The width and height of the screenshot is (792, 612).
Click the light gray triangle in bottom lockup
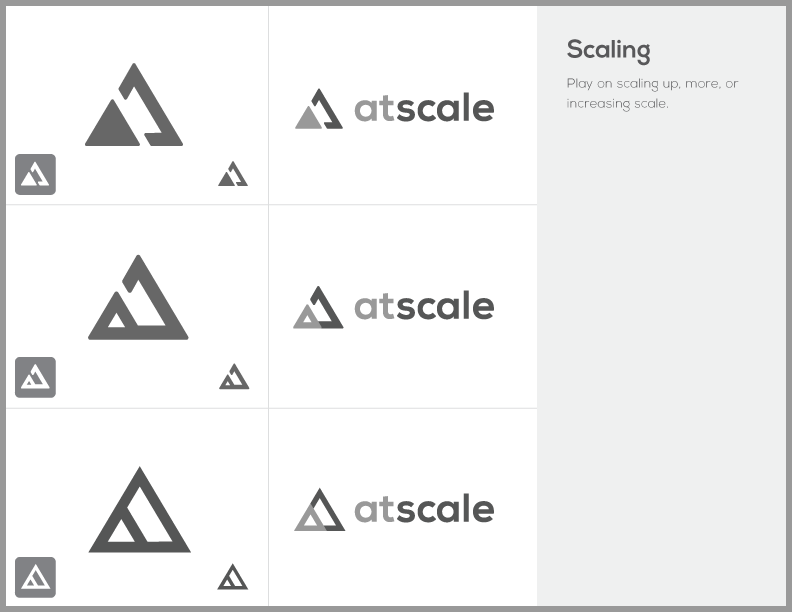[311, 519]
